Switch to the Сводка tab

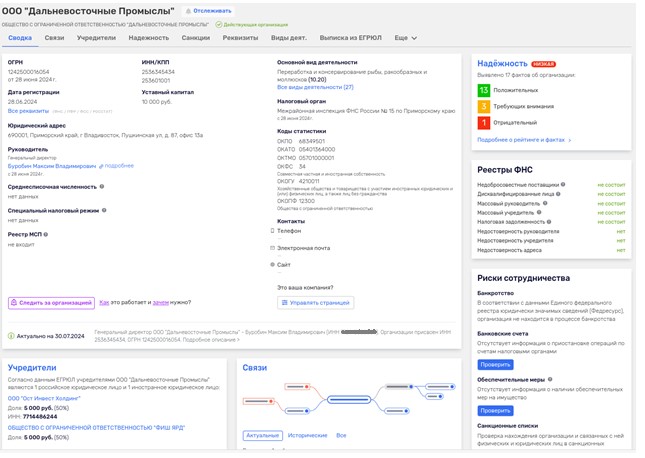tap(20, 38)
